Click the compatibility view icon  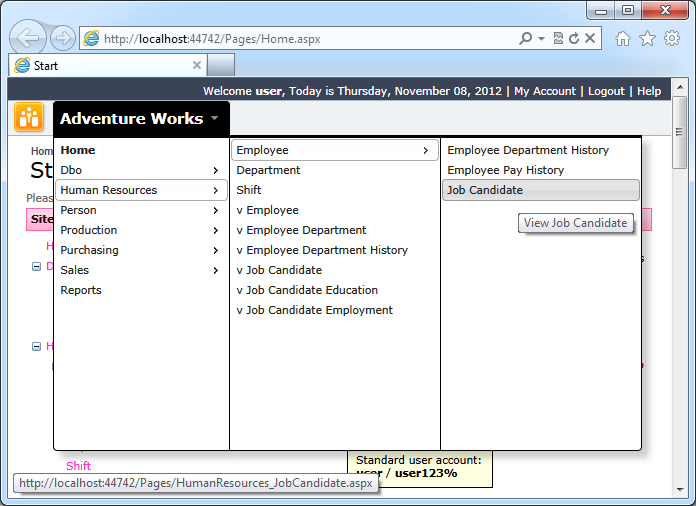pos(558,39)
